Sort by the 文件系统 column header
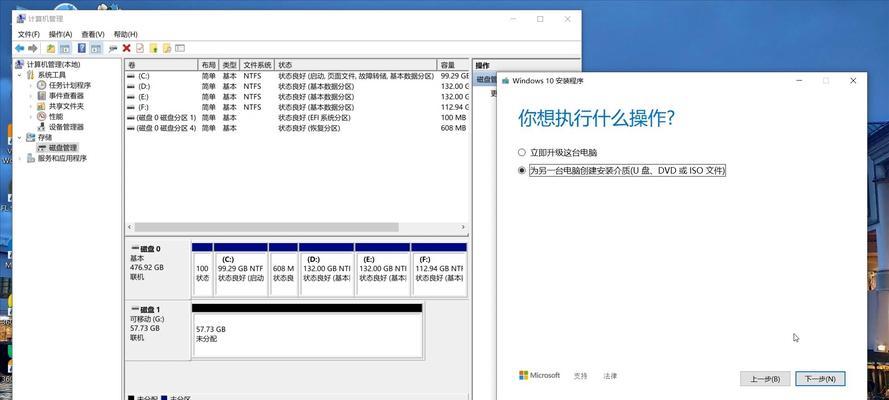This screenshot has height=400, width=889. pyautogui.click(x=257, y=65)
